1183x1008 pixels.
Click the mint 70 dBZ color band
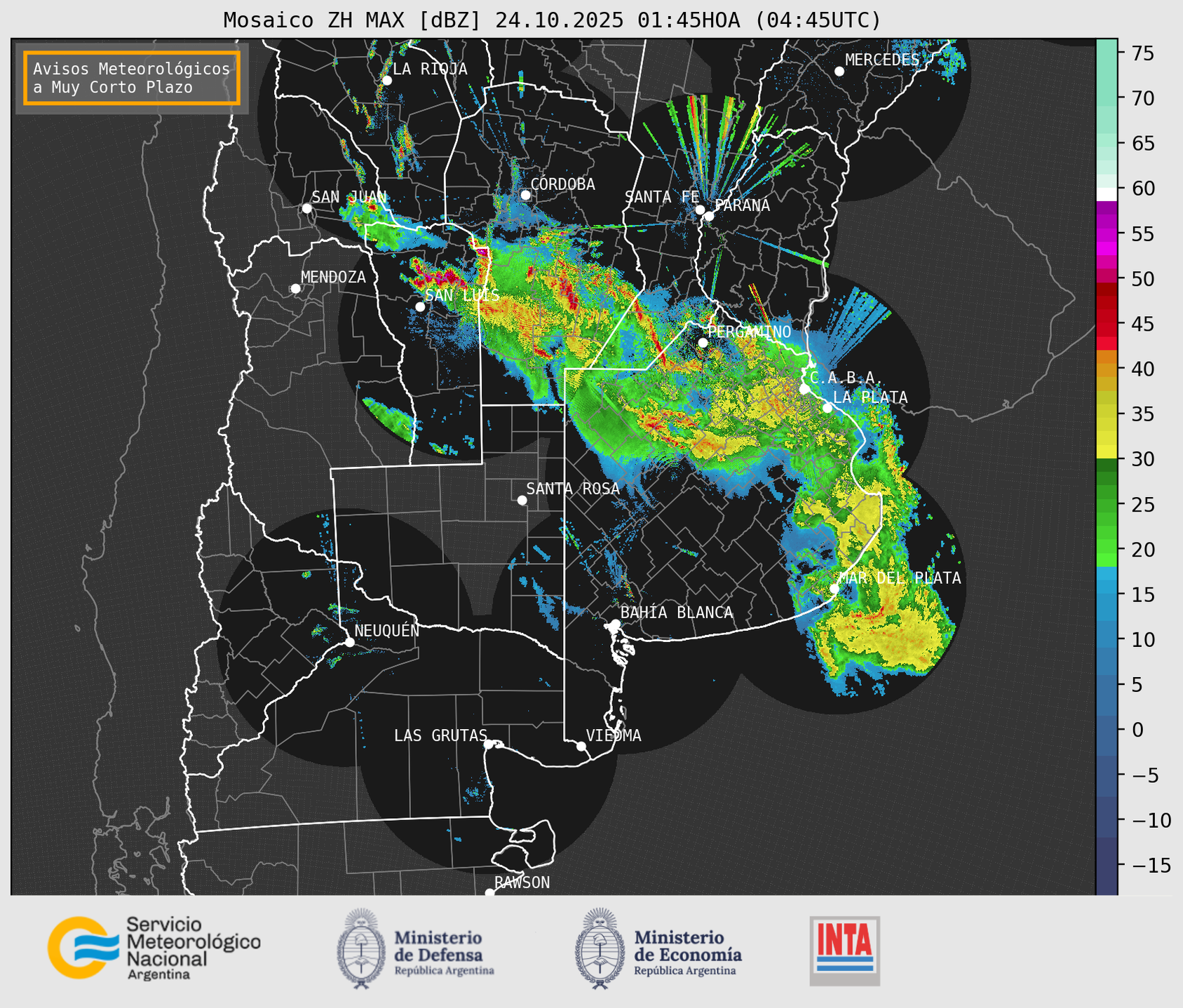(1107, 98)
